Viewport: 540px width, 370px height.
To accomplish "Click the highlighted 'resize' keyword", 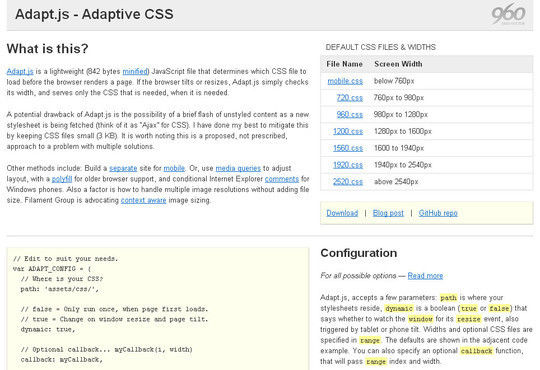I will click(x=468, y=319).
